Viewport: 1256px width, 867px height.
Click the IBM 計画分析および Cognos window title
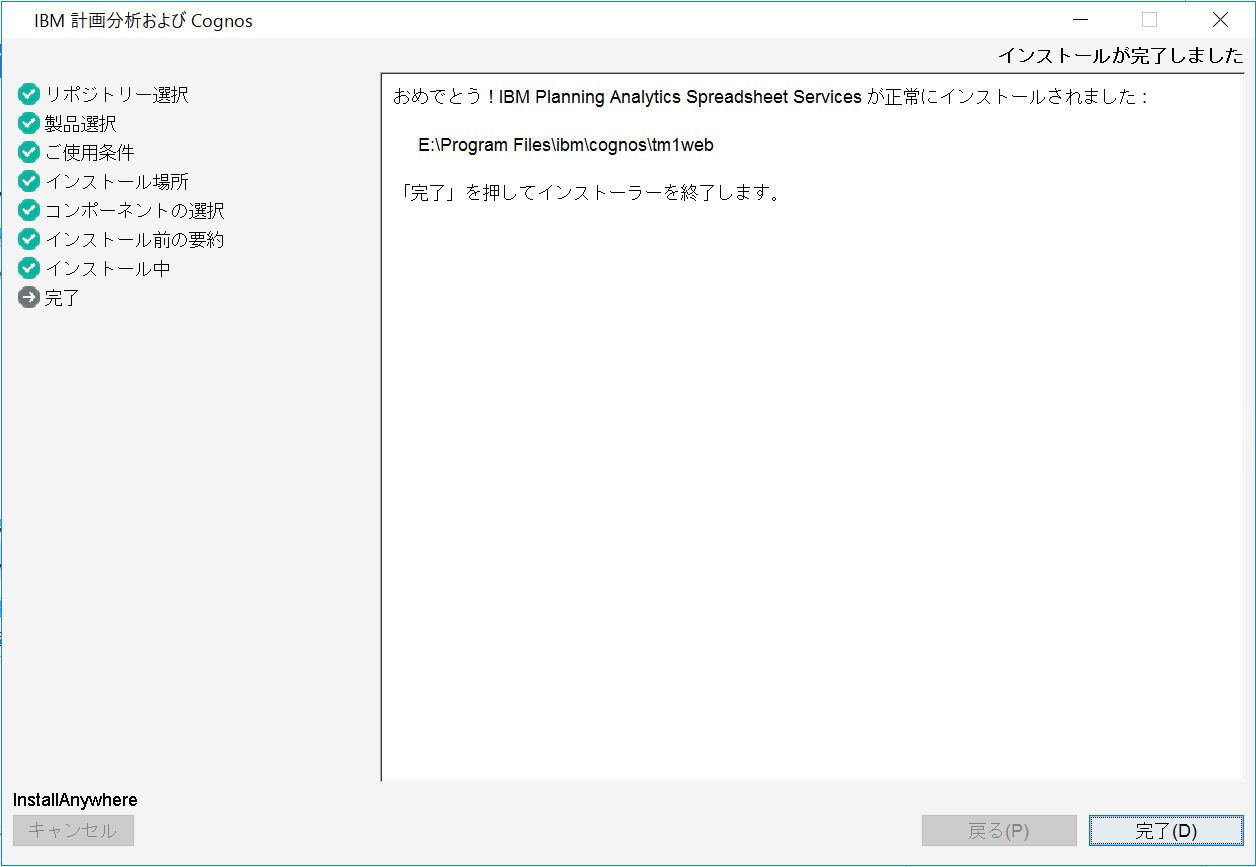pos(143,21)
